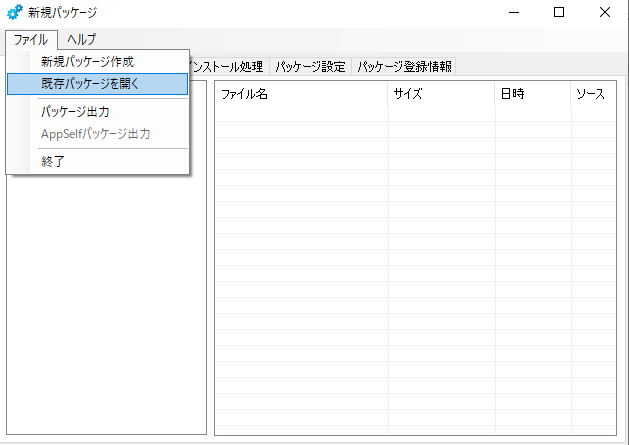
Task: Sort by the サイズ column header
Action: tap(441, 94)
